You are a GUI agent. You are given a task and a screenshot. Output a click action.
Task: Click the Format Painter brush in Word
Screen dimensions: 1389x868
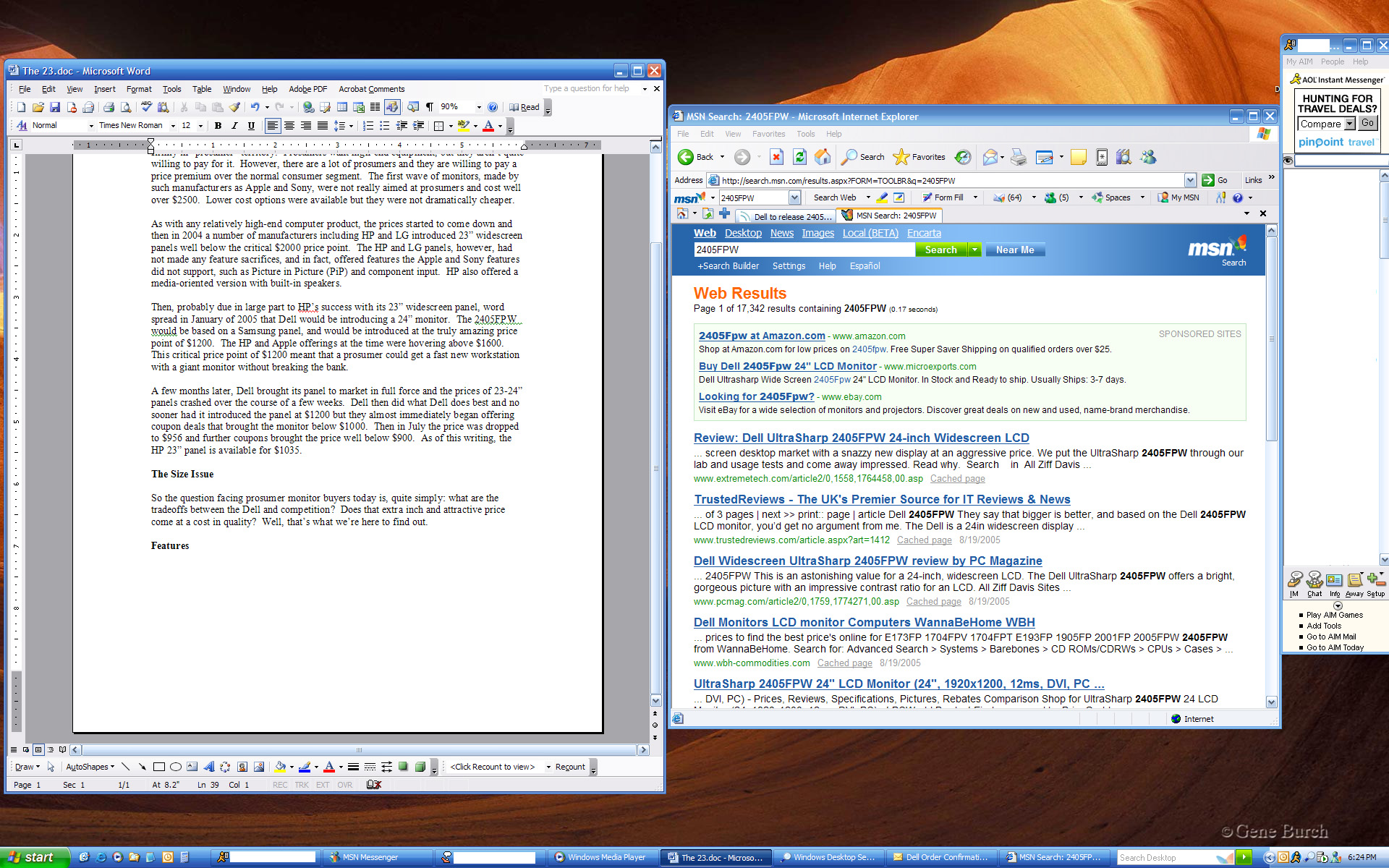(234, 107)
